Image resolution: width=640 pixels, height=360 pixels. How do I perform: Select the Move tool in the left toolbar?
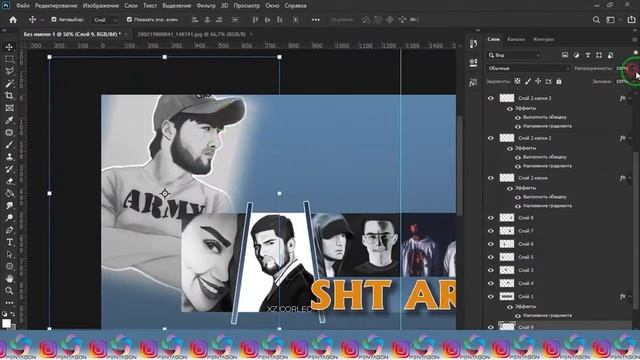(9, 47)
